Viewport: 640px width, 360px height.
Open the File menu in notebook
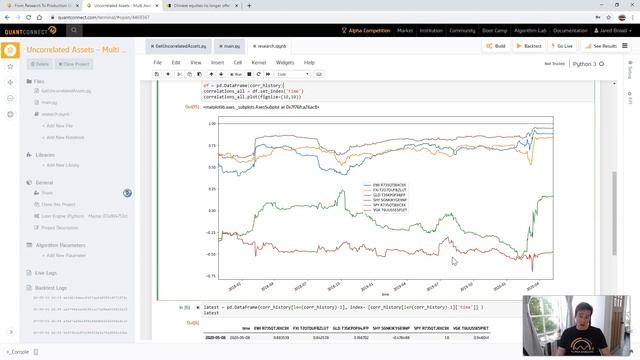click(158, 62)
